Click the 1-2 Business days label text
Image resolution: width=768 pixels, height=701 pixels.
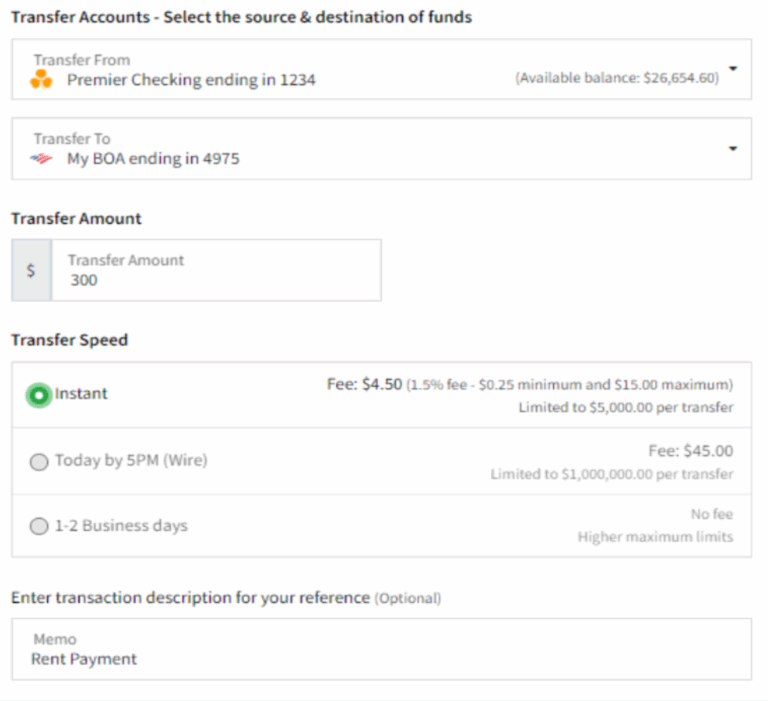click(121, 526)
